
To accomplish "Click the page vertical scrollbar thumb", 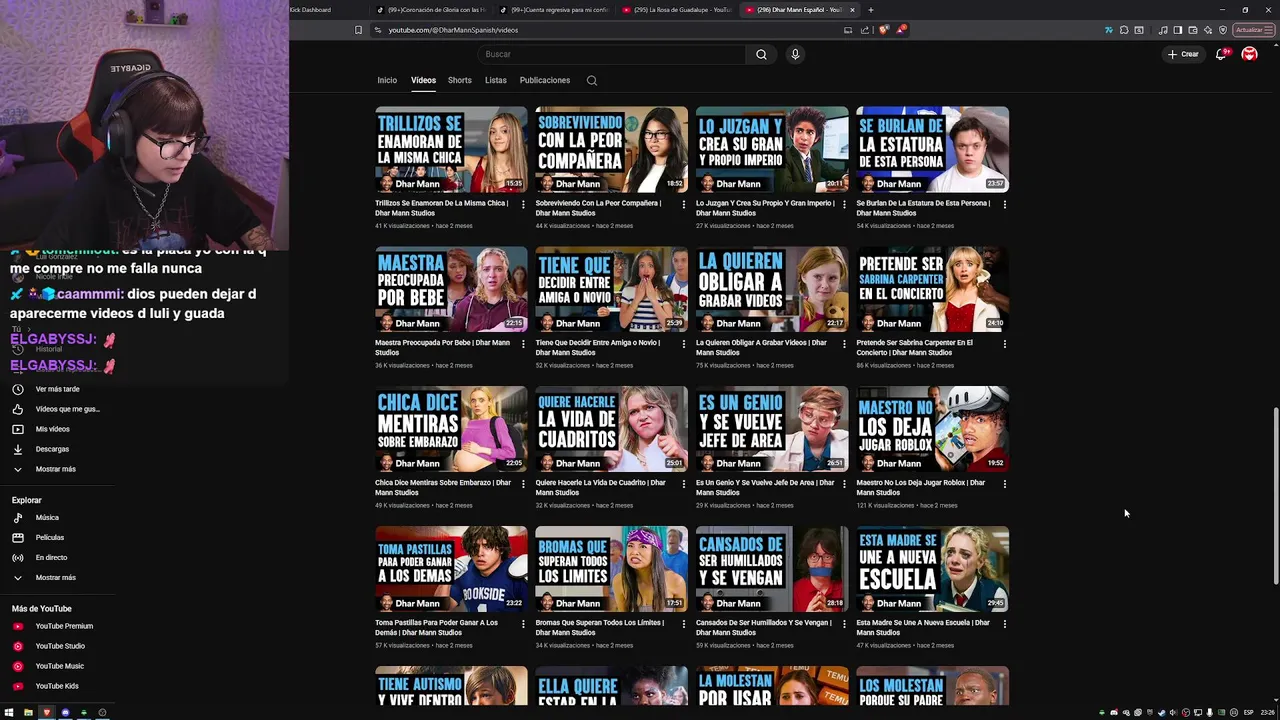I will (x=1275, y=496).
